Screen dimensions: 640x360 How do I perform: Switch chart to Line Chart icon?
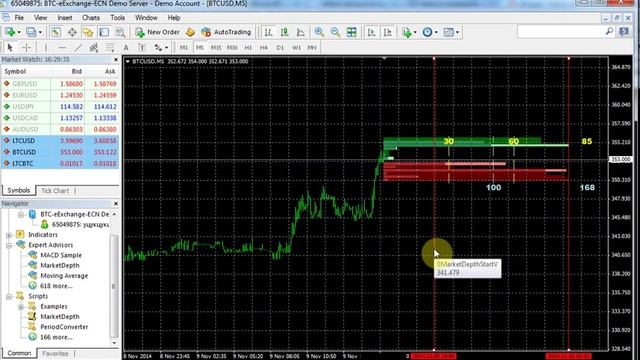[301, 32]
